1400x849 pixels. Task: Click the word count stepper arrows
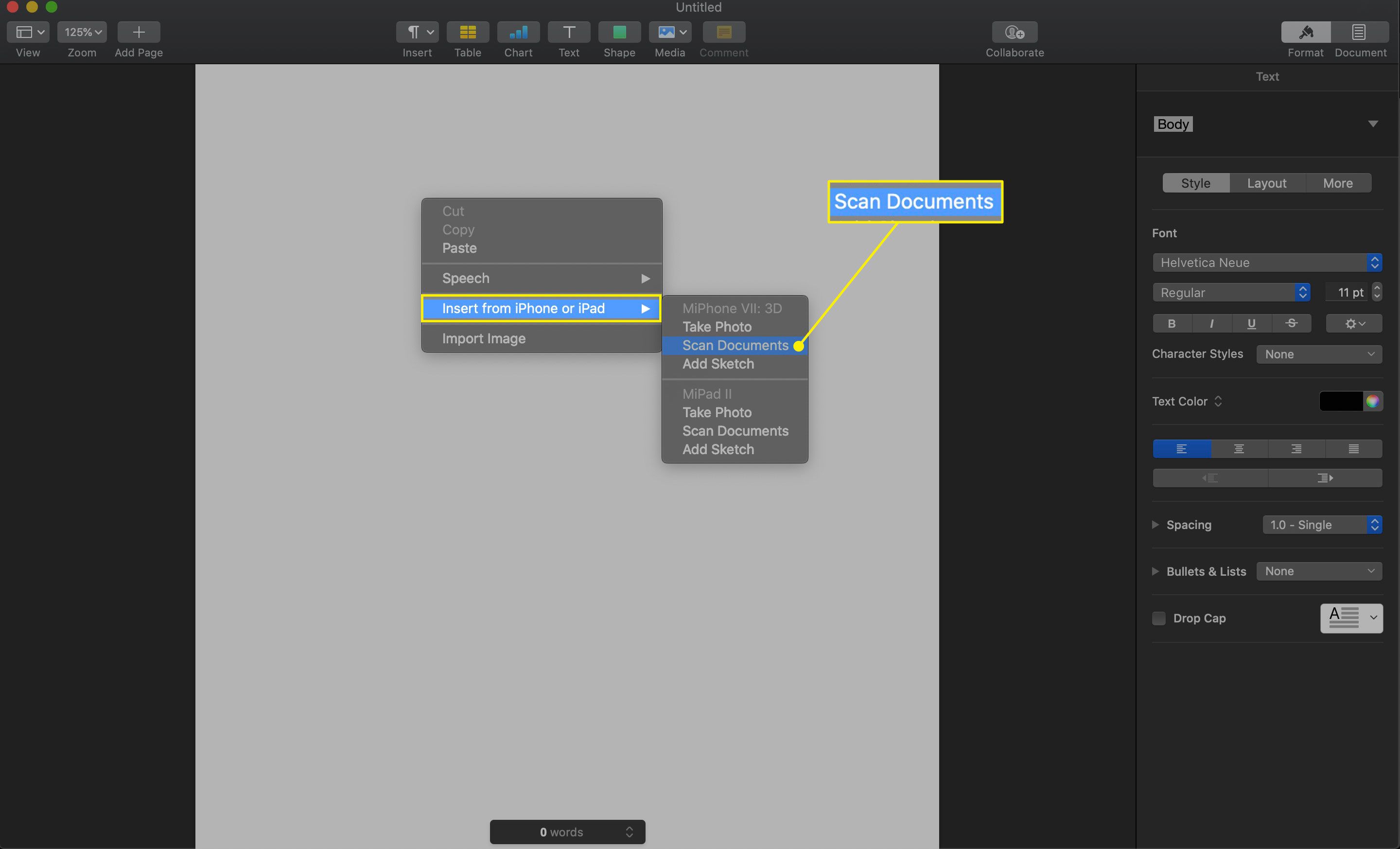(629, 832)
